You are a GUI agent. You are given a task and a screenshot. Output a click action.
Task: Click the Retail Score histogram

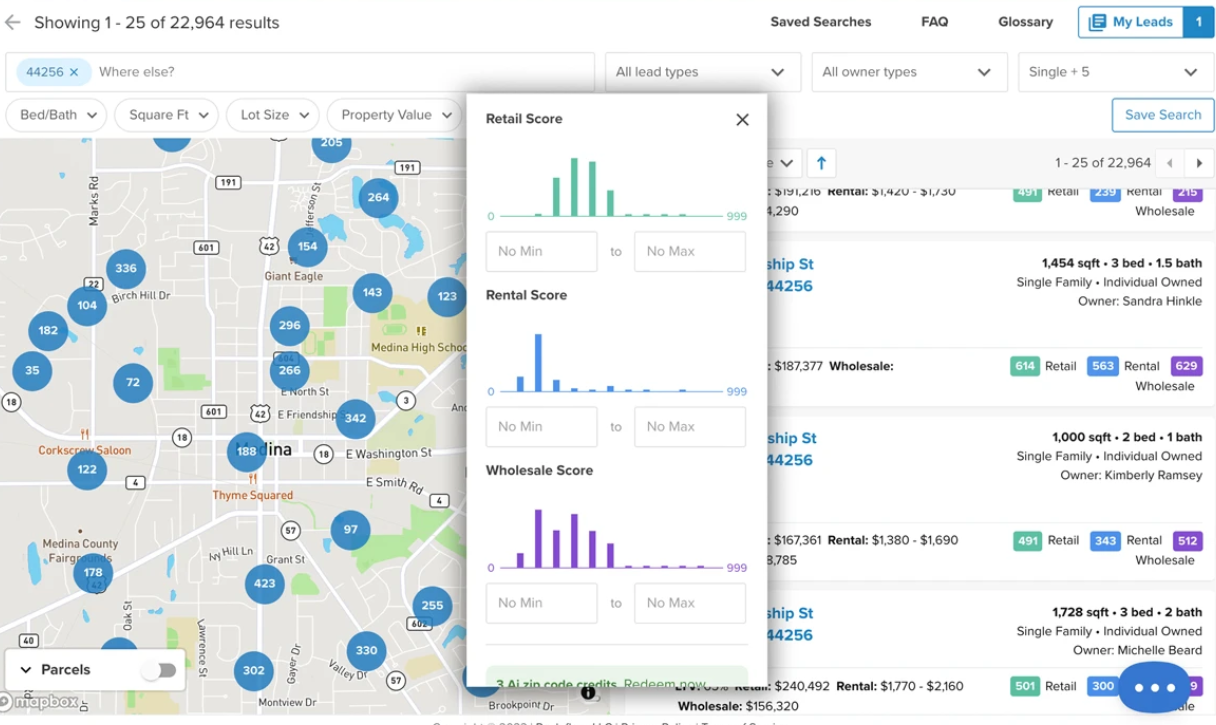(610, 187)
